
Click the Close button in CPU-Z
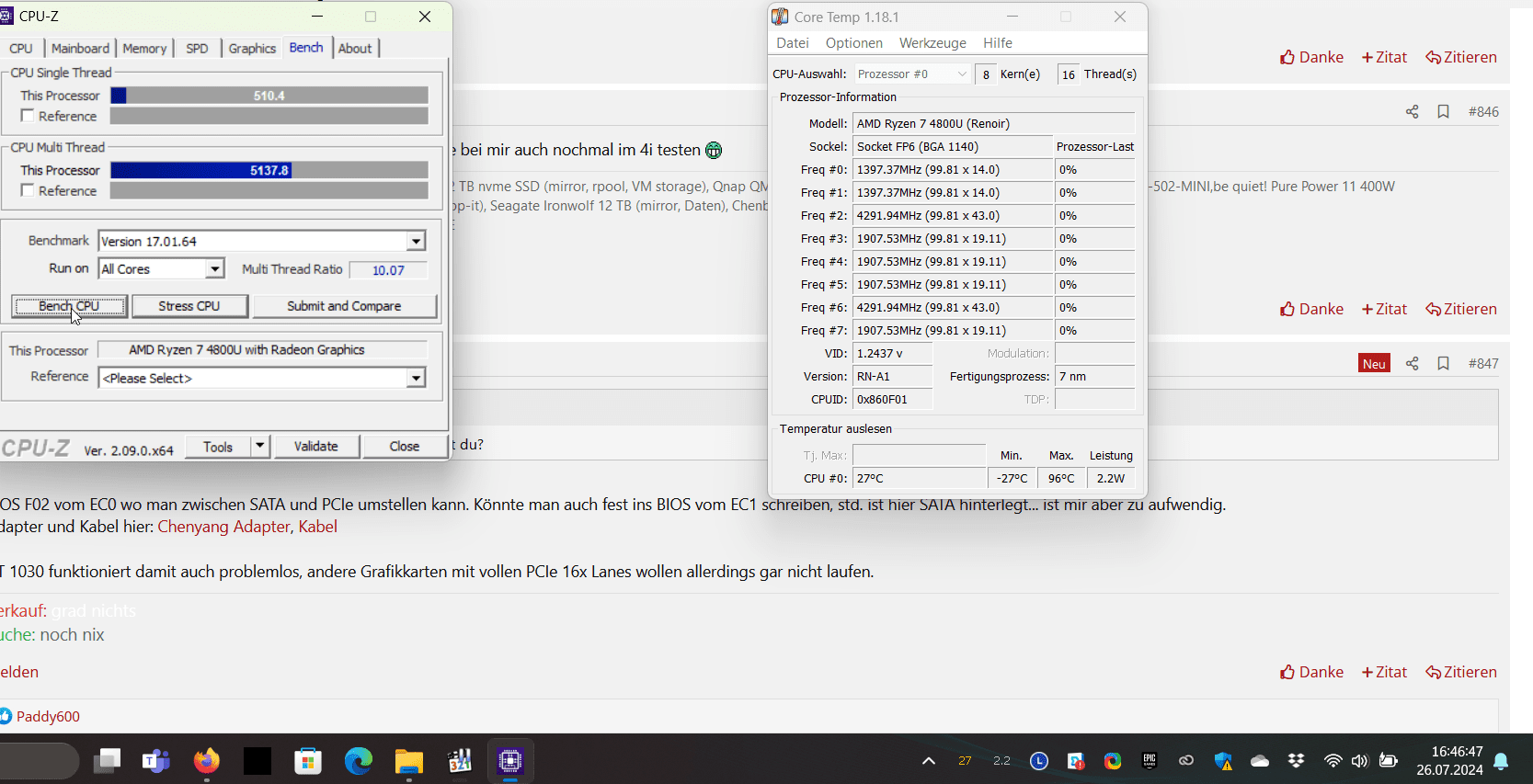click(x=405, y=446)
